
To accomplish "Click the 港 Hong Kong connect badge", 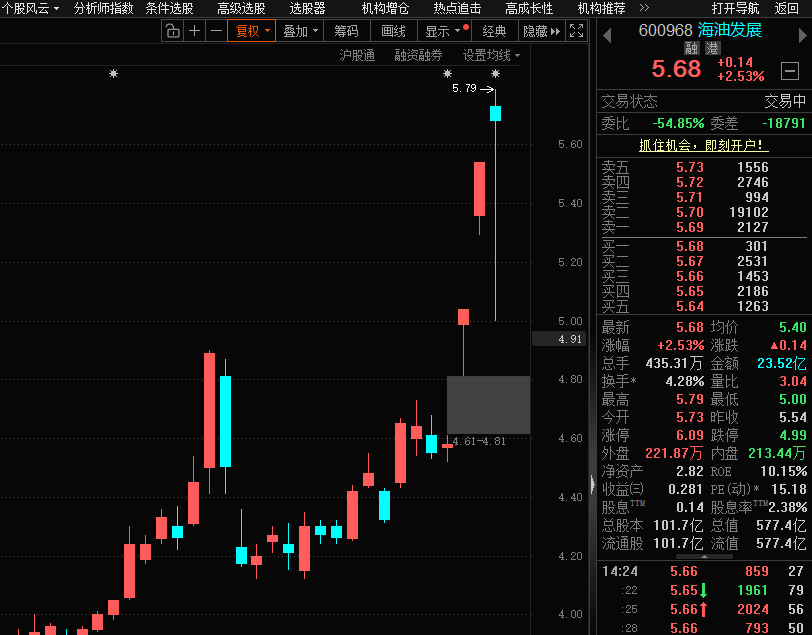I will [712, 48].
